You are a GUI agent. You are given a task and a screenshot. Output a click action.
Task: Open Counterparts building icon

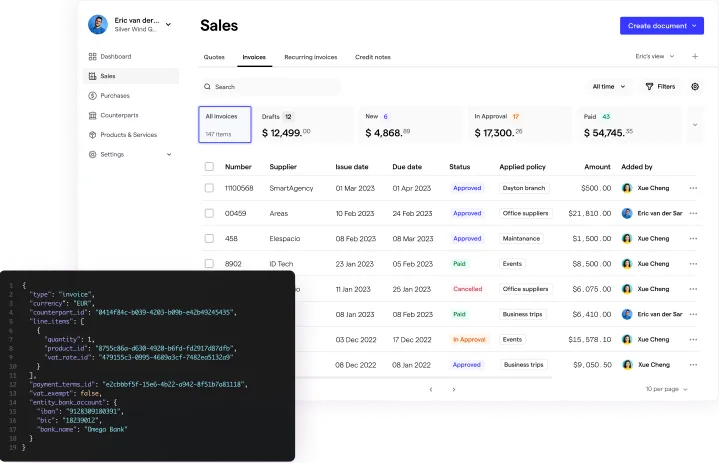pyautogui.click(x=92, y=115)
